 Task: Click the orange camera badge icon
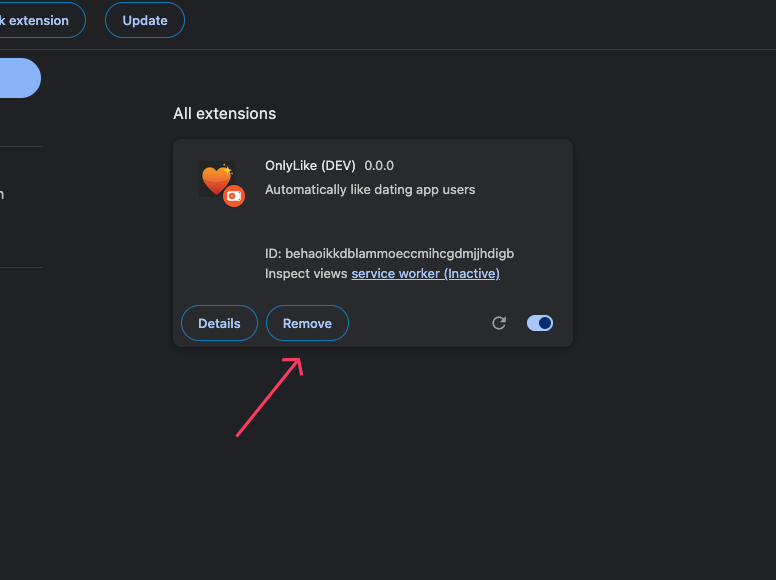point(234,196)
